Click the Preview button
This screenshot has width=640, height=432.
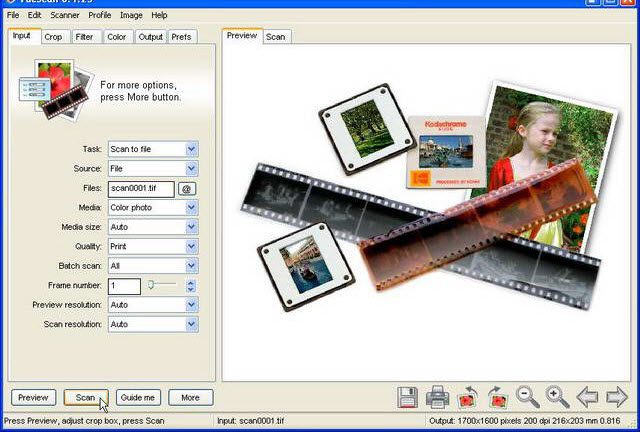tap(33, 397)
